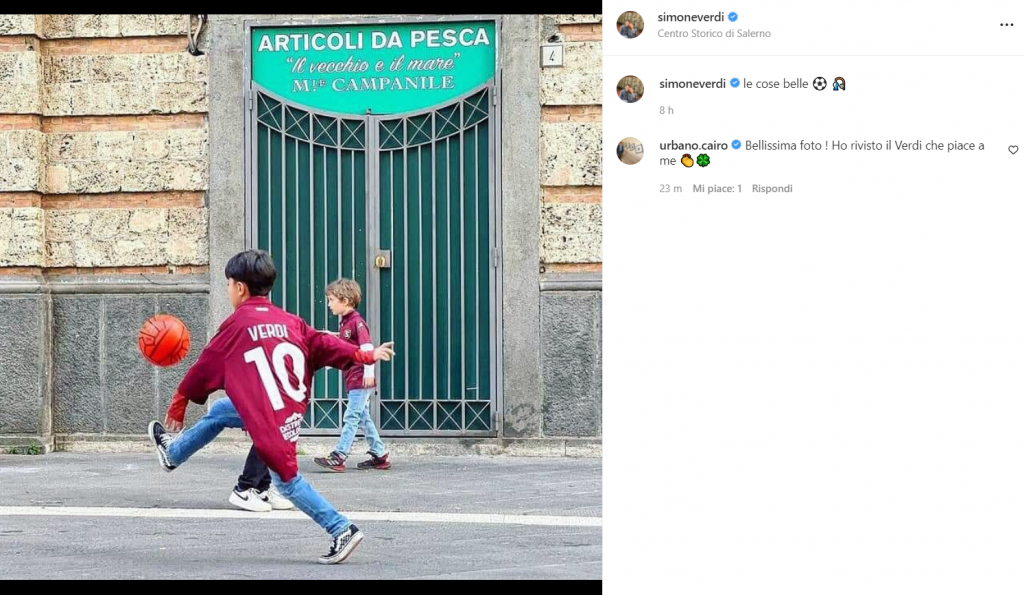Click the clapping hands emoji in the comment
The image size is (1024, 595).
(687, 161)
